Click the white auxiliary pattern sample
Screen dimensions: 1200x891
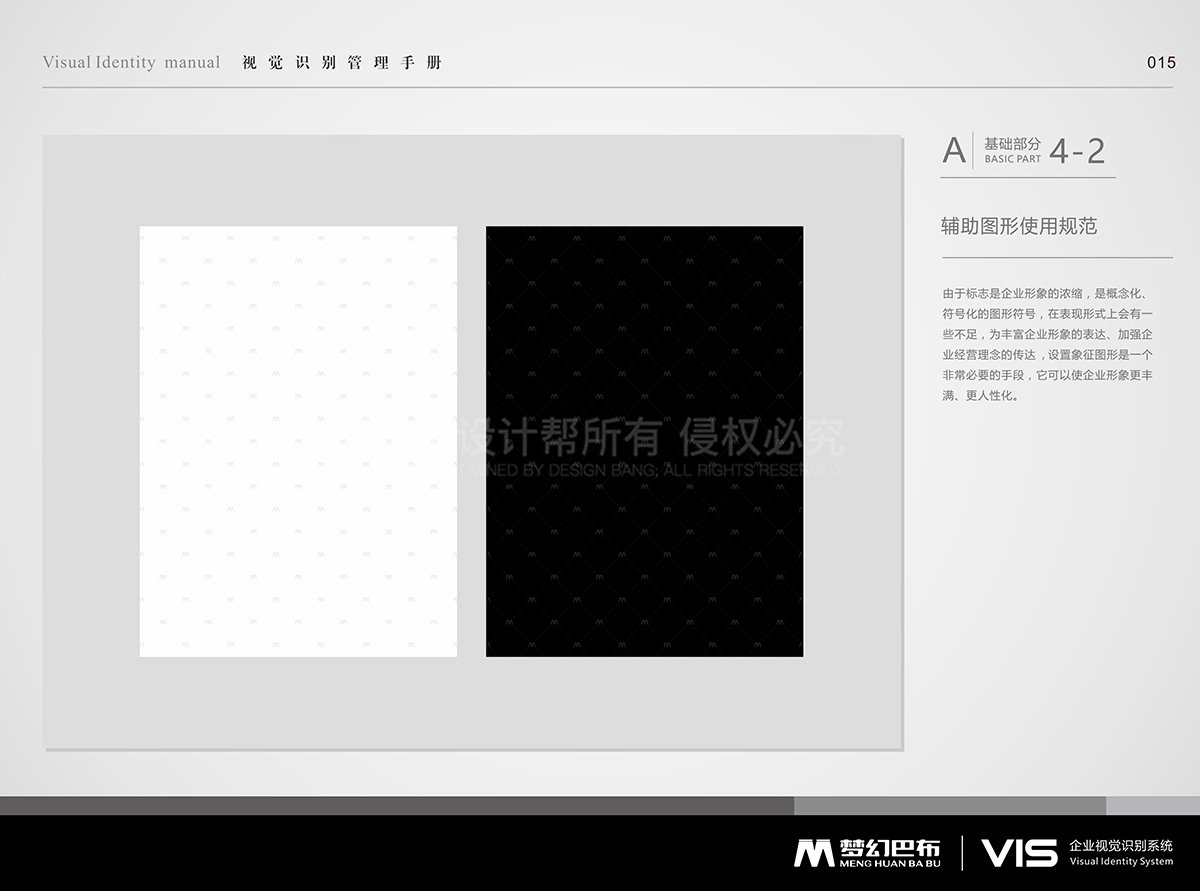point(298,441)
